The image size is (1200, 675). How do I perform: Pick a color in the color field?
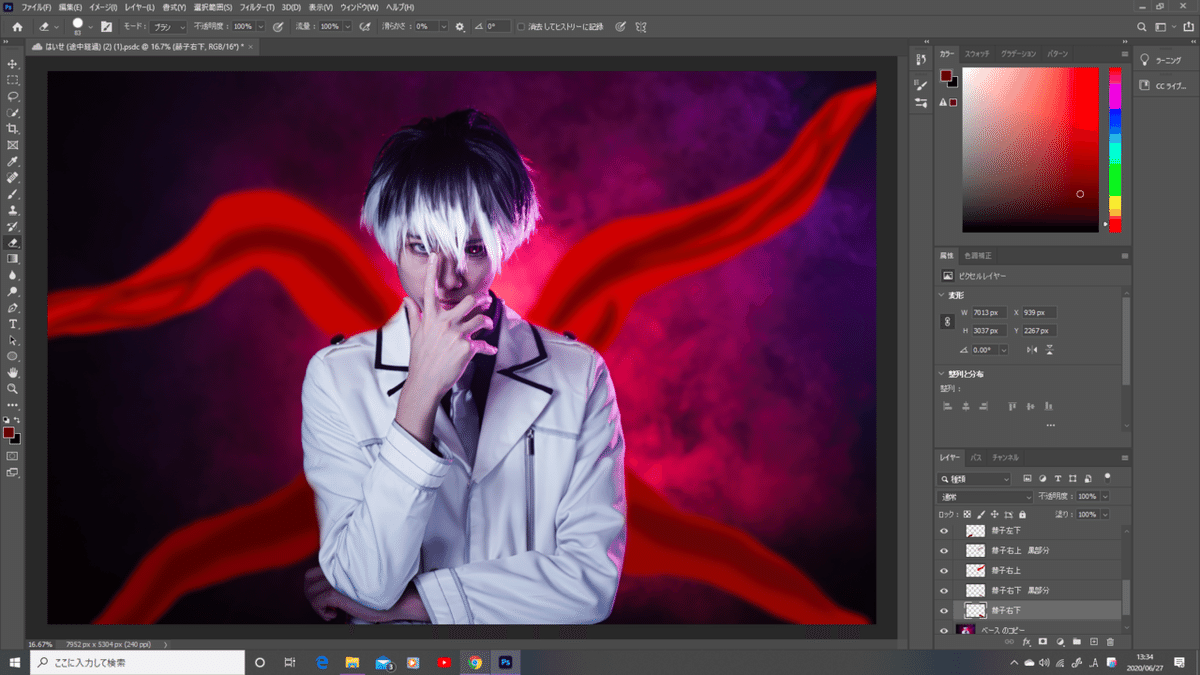(1030, 150)
